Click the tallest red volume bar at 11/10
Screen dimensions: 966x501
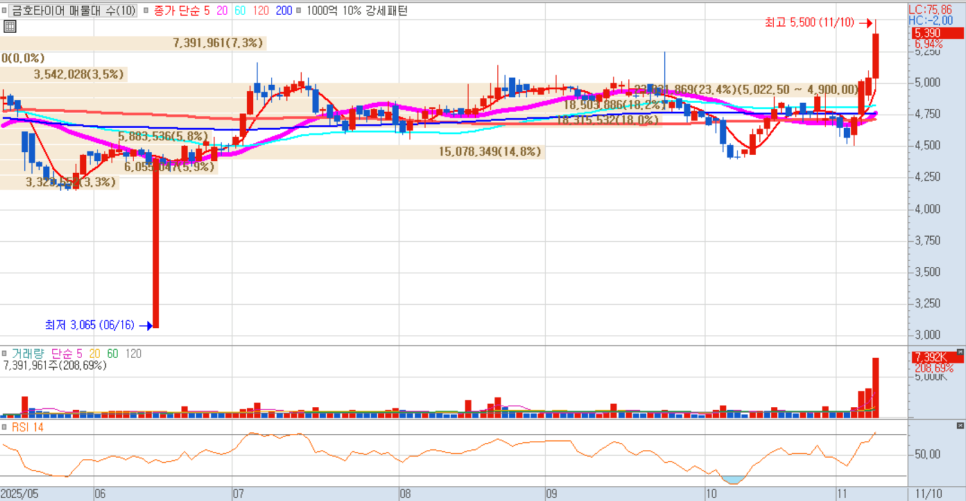click(x=875, y=388)
